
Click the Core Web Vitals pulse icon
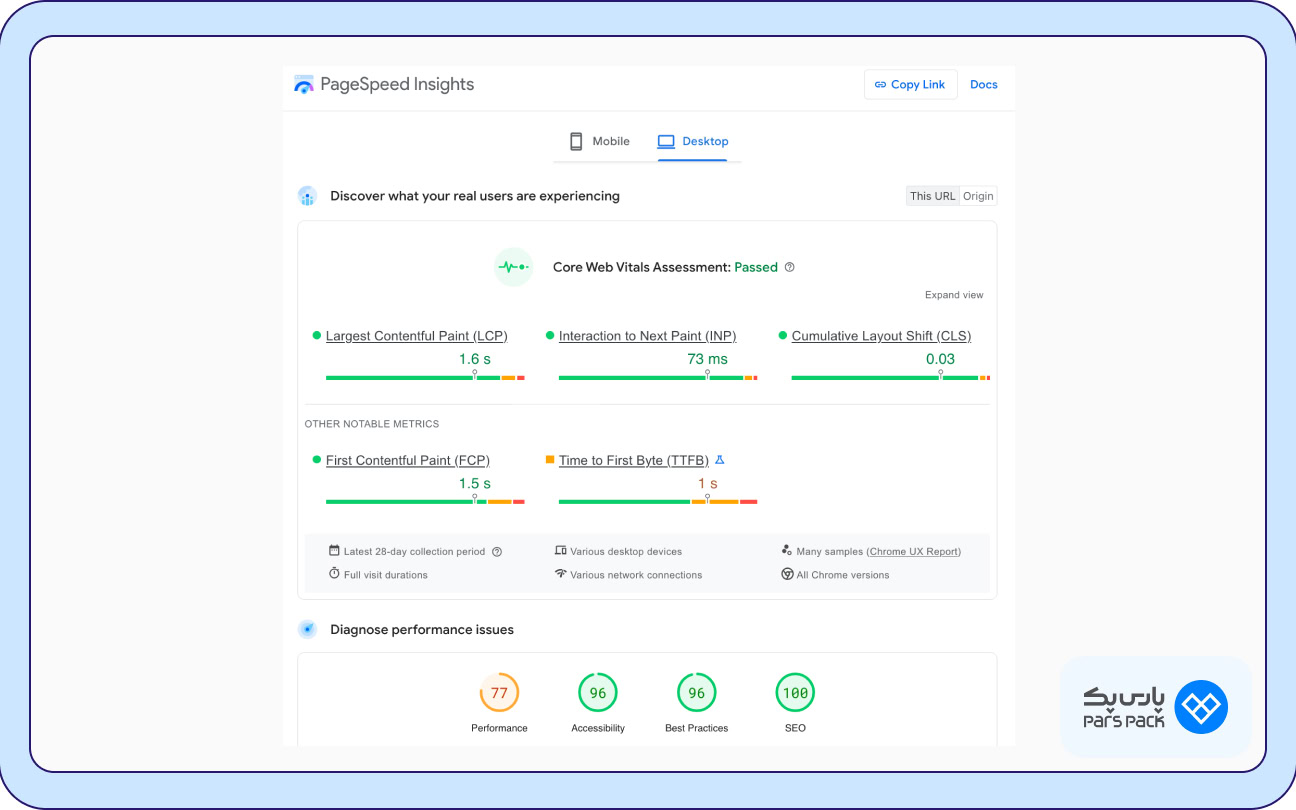tap(514, 267)
